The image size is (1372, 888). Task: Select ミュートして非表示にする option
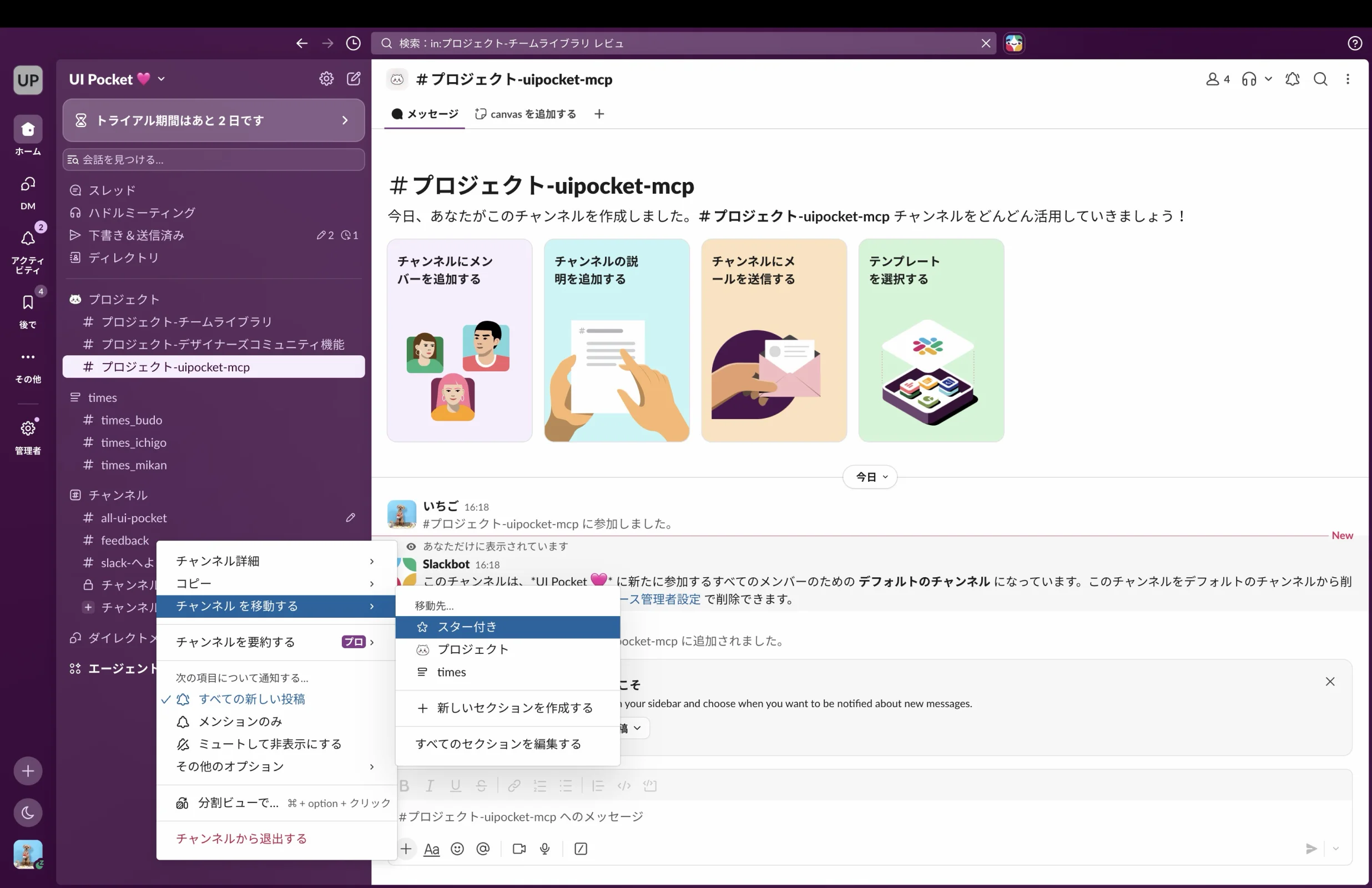[x=277, y=744]
